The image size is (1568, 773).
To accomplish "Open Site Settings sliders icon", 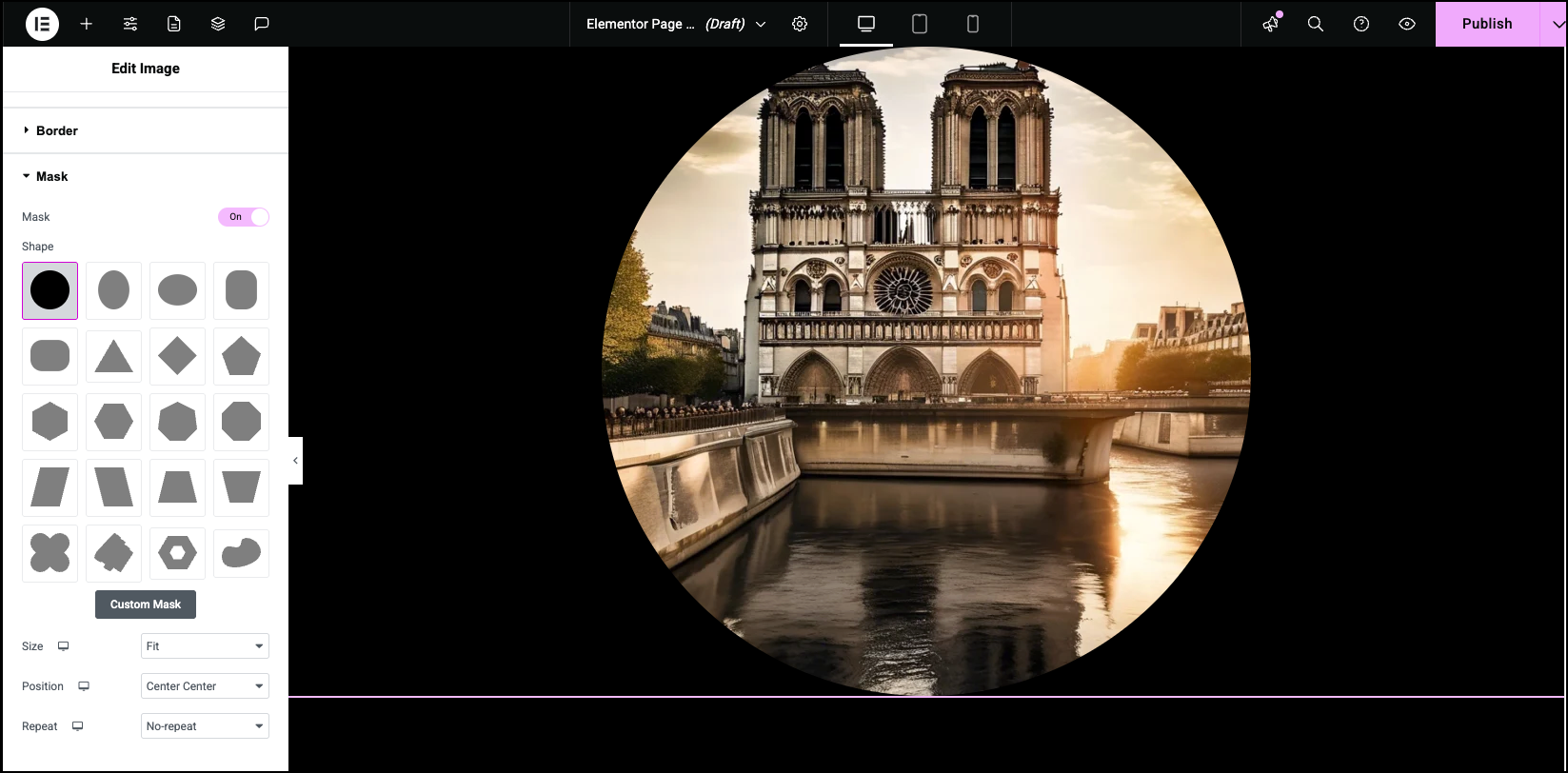I will pos(130,24).
